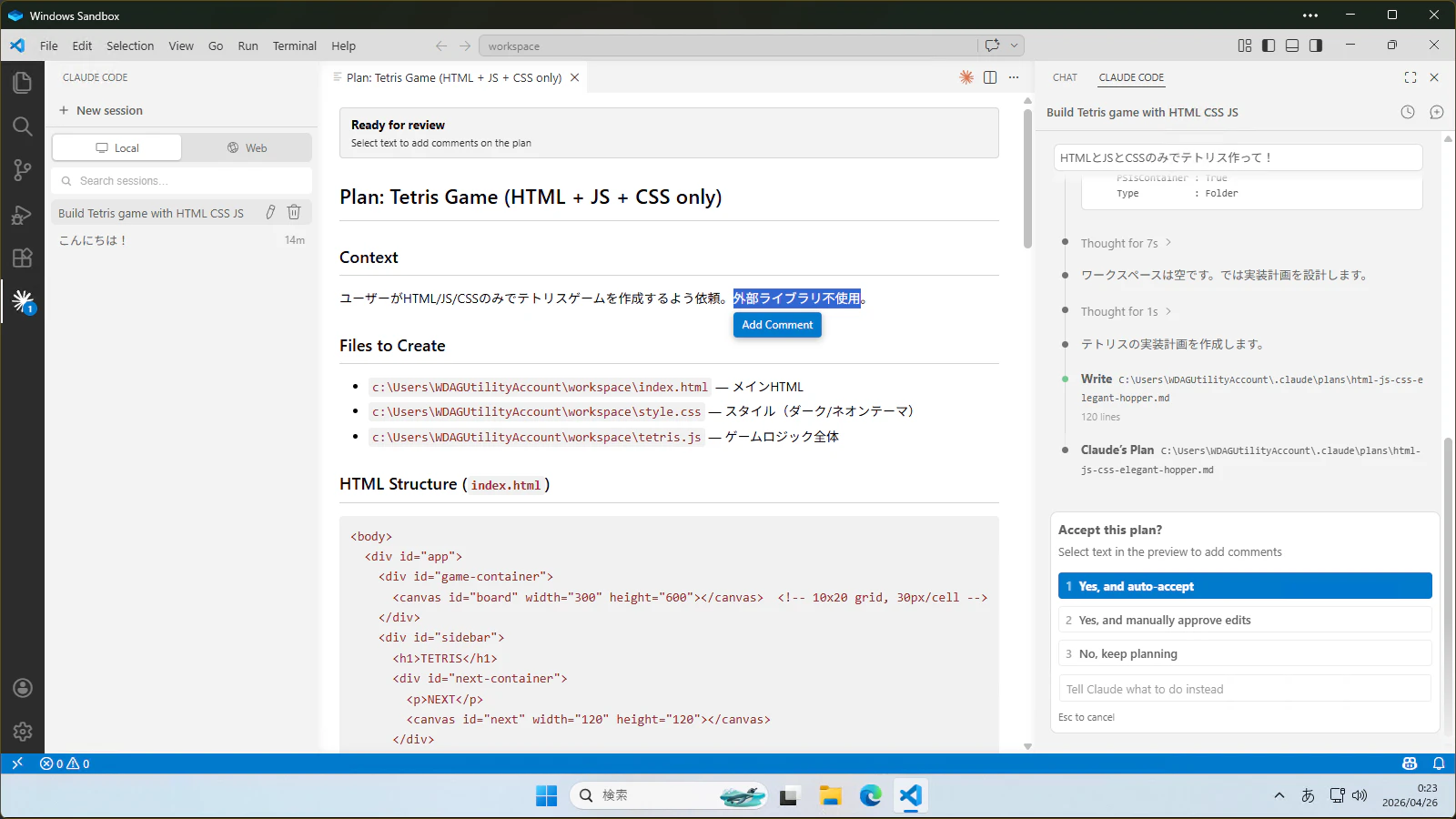Image resolution: width=1456 pixels, height=819 pixels.
Task: Toggle the secondary side bar
Action: (1316, 45)
